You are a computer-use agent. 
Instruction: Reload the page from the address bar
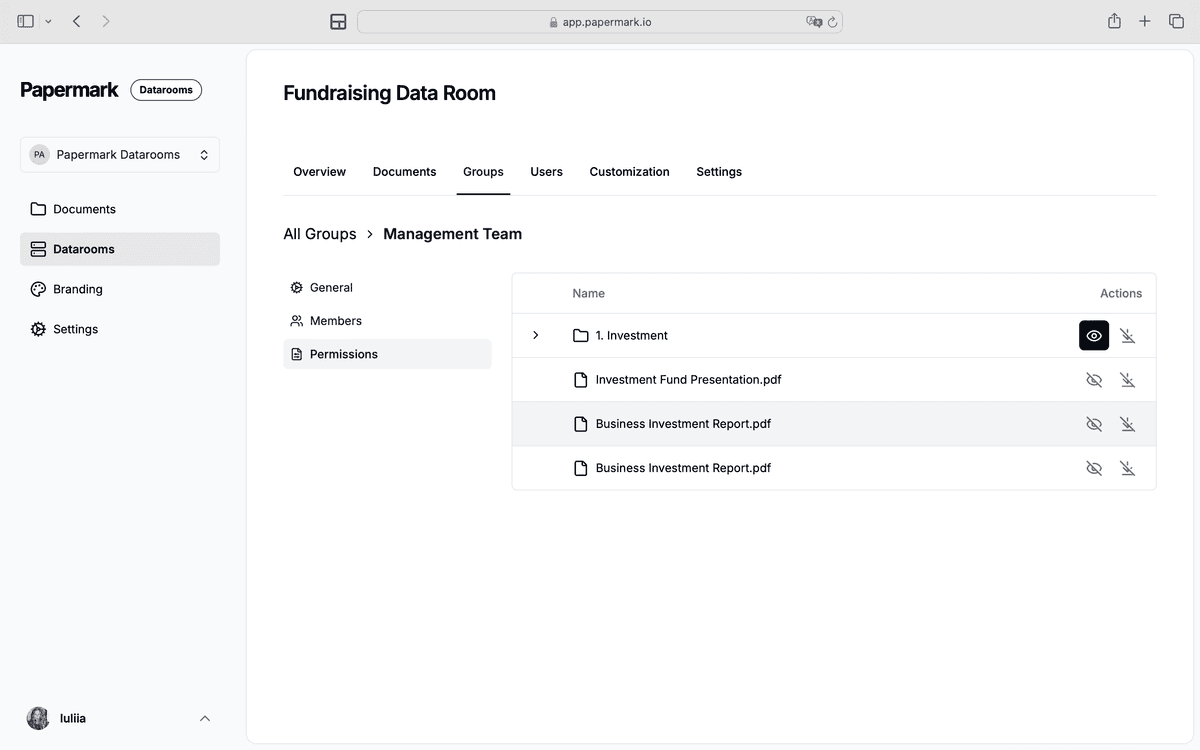(832, 21)
